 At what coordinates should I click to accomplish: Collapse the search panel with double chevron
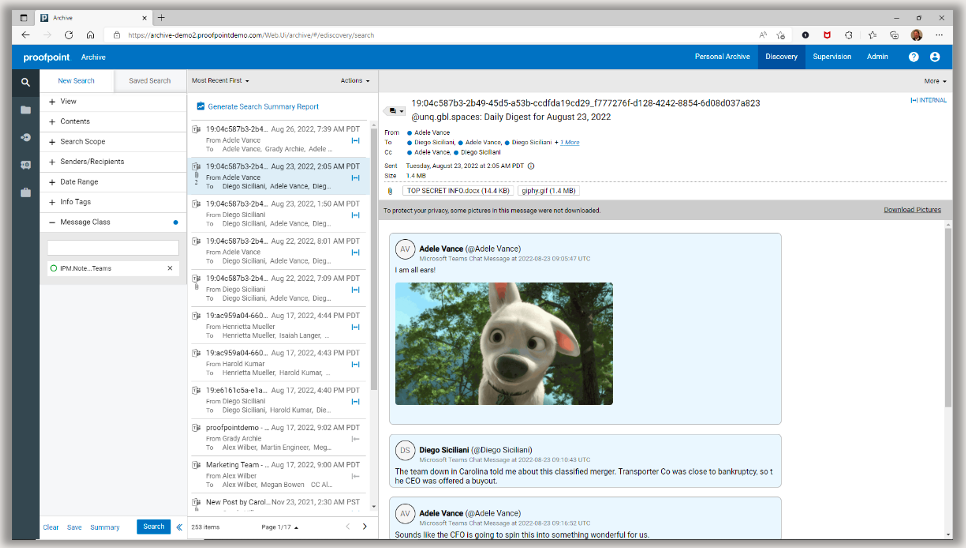coord(179,527)
